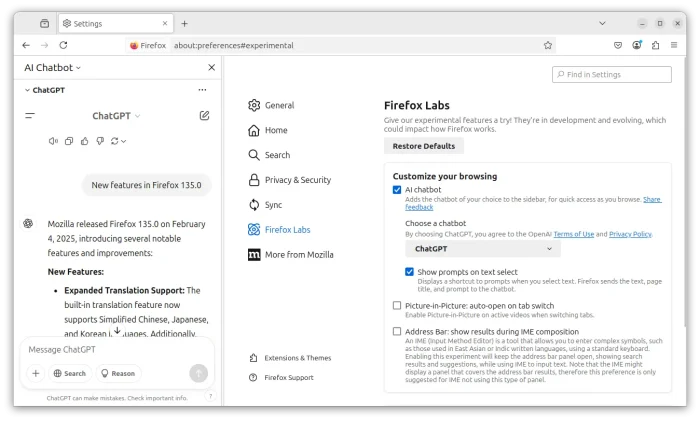Open Sync settings category
This screenshot has width=700, height=421.
point(265,205)
